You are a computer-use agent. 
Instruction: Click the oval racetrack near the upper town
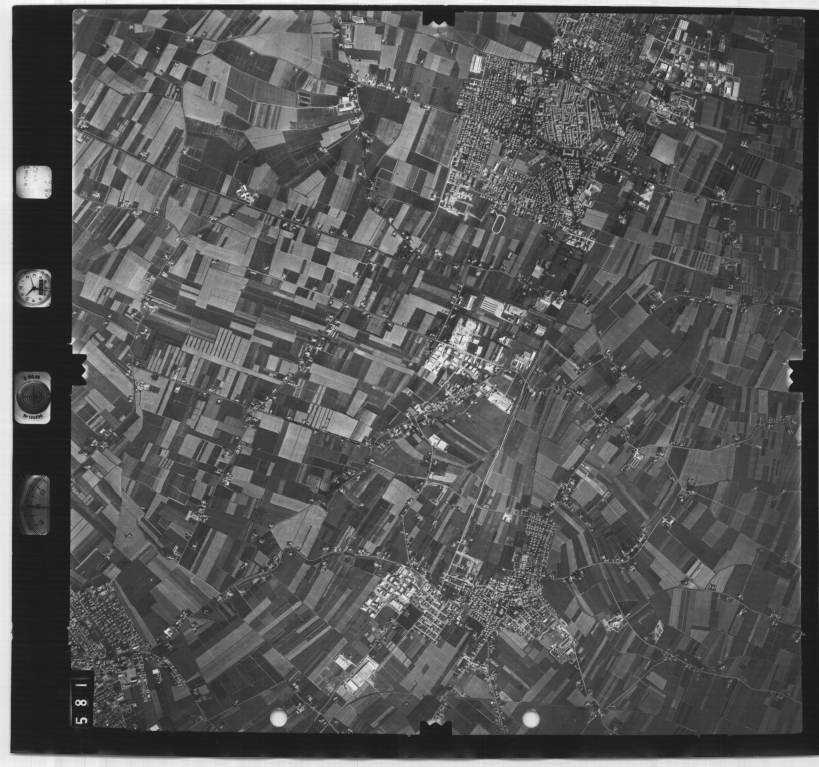coord(499,225)
